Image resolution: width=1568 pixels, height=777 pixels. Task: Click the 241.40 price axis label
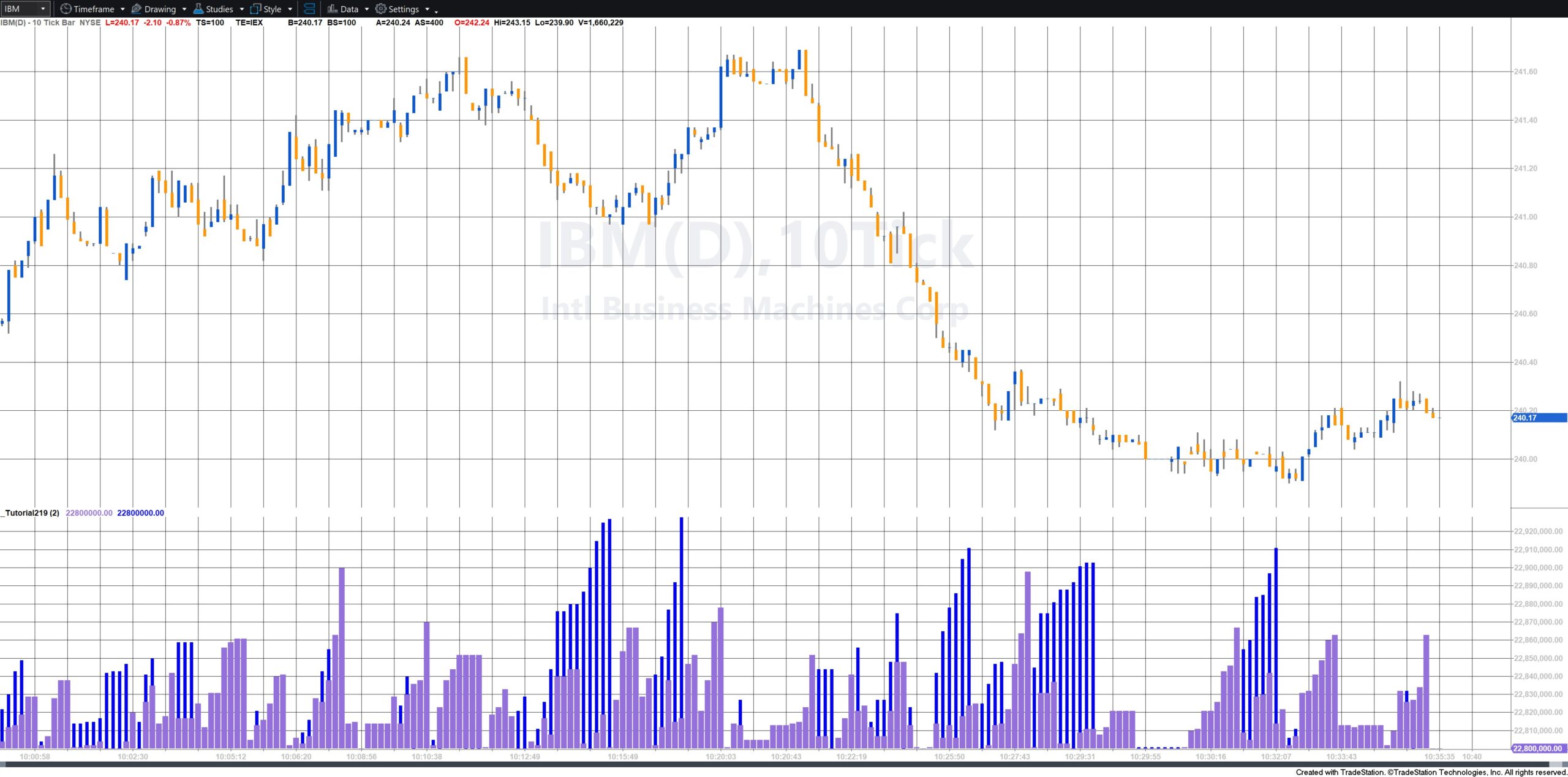[x=1525, y=120]
